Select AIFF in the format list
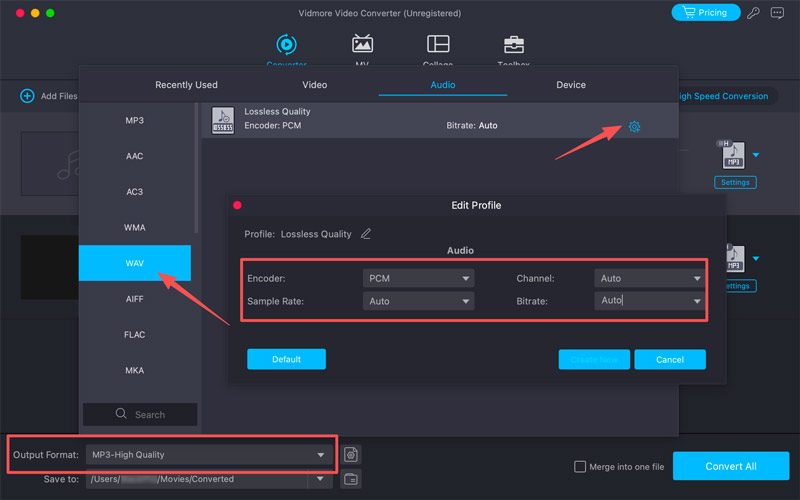 point(135,299)
